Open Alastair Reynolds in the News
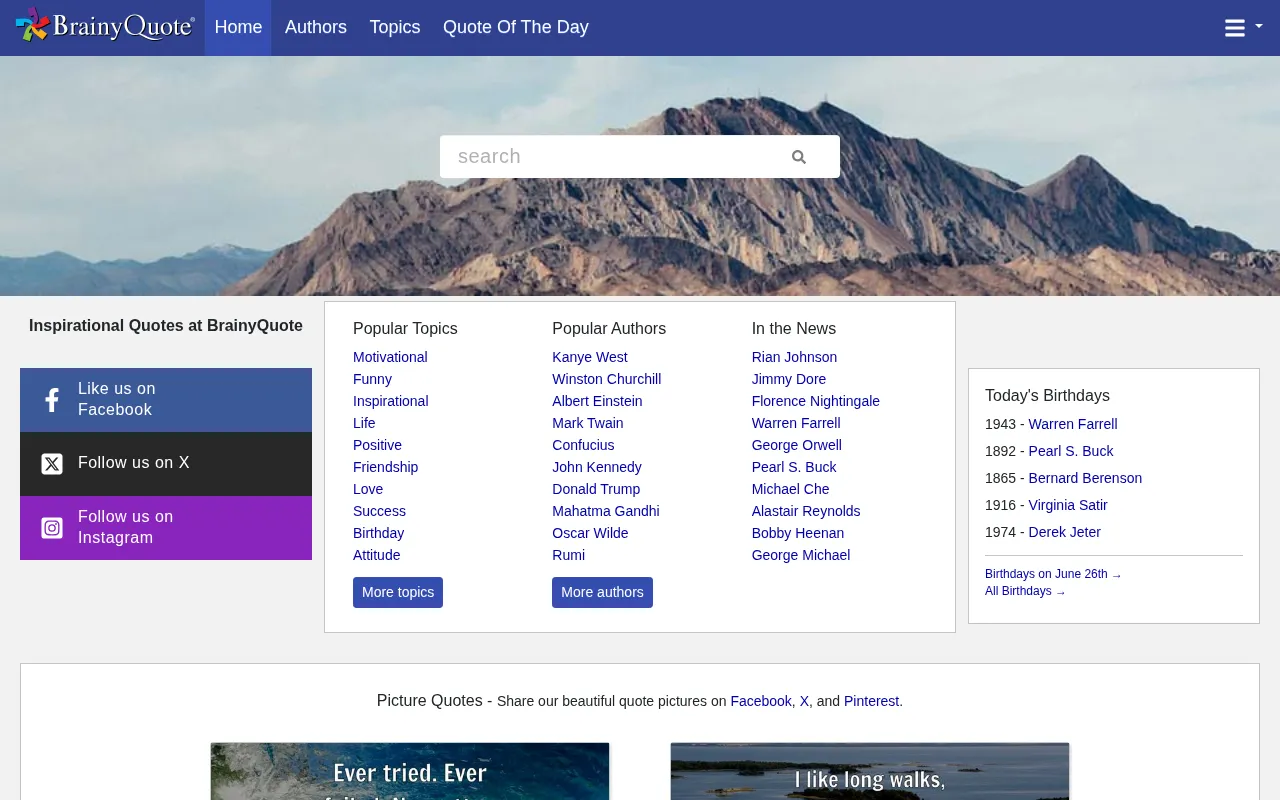 [x=806, y=511]
